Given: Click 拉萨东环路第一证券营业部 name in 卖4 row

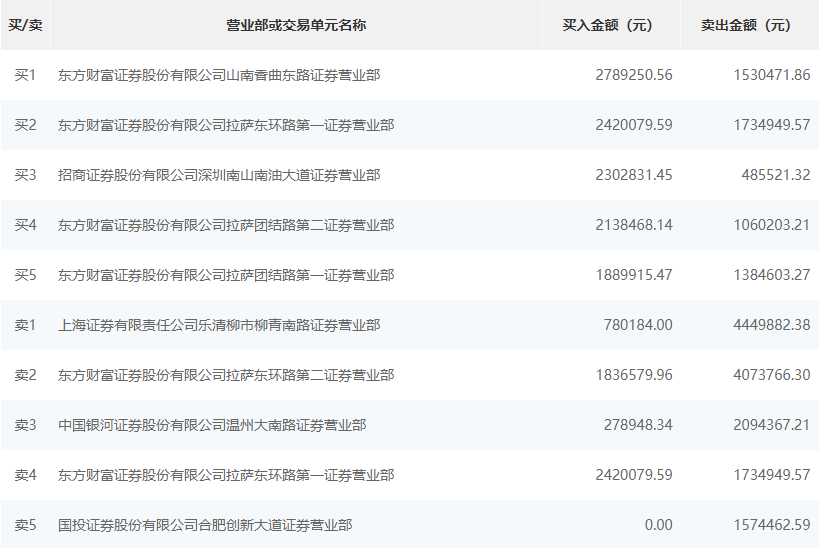Looking at the screenshot, I should (226, 475).
